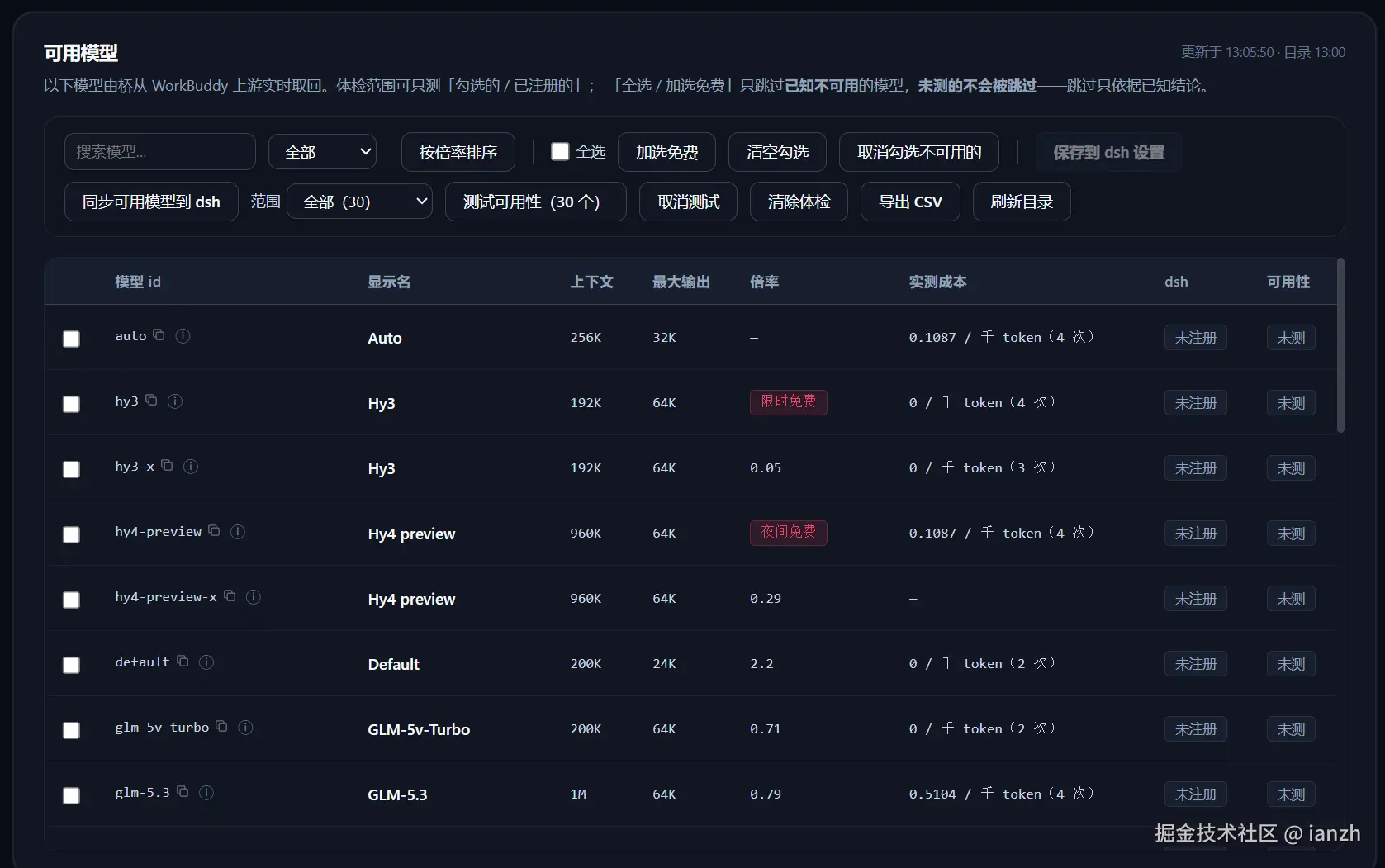The image size is (1385, 868).
Task: Click 可用模型 heading
Action: point(81,54)
